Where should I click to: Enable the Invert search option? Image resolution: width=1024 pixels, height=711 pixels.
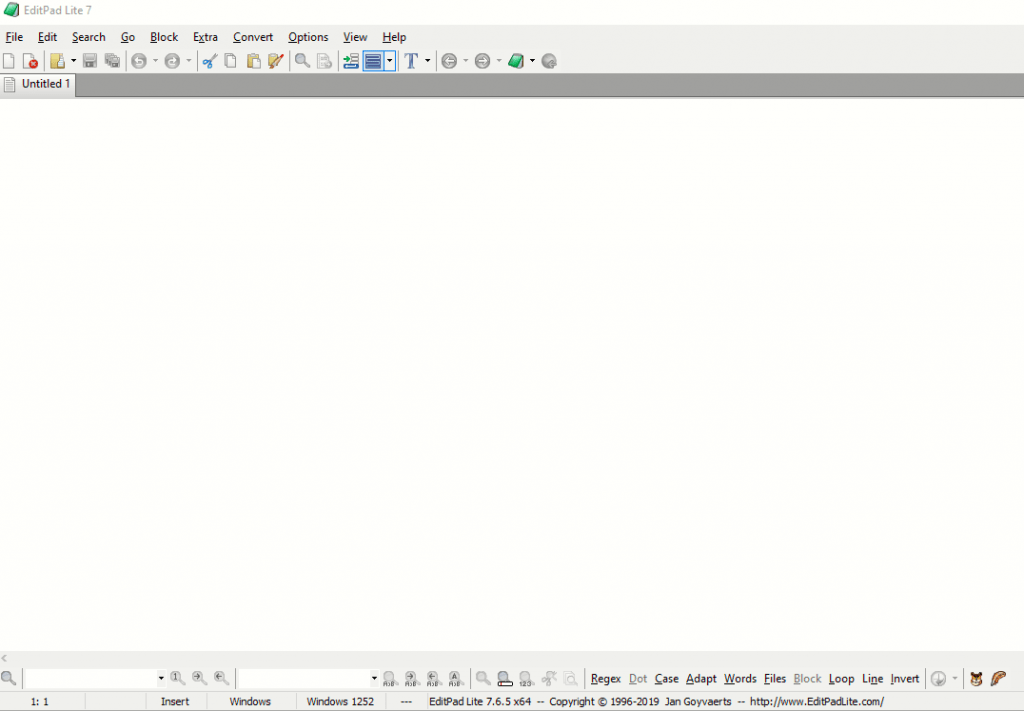click(904, 678)
